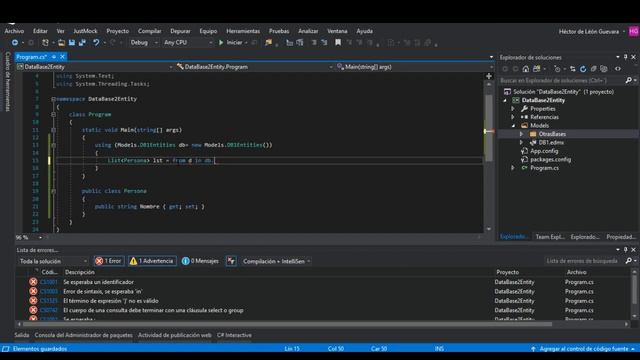Image resolution: width=640 pixels, height=360 pixels.
Task: Click the navigate backward toolbar icon
Action: [x=15, y=42]
